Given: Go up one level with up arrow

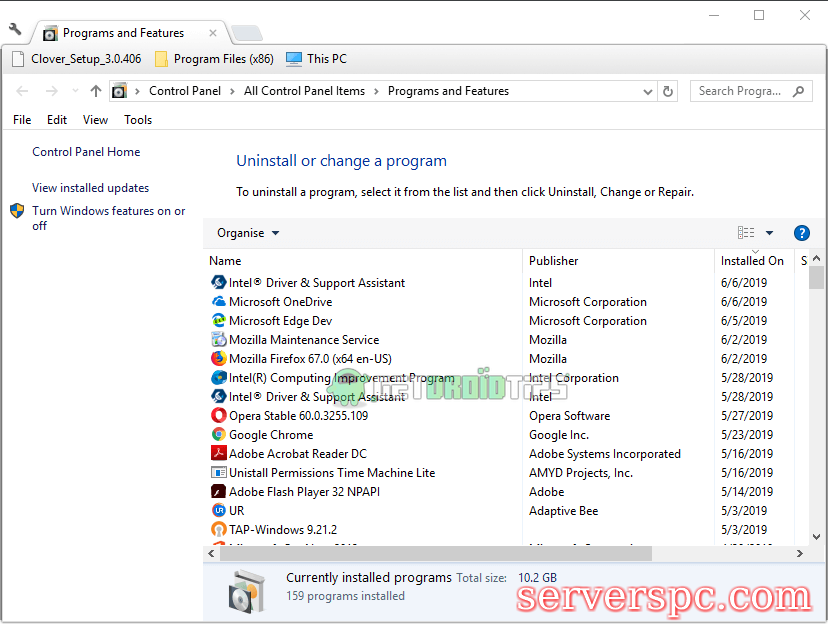Looking at the screenshot, I should (96, 91).
